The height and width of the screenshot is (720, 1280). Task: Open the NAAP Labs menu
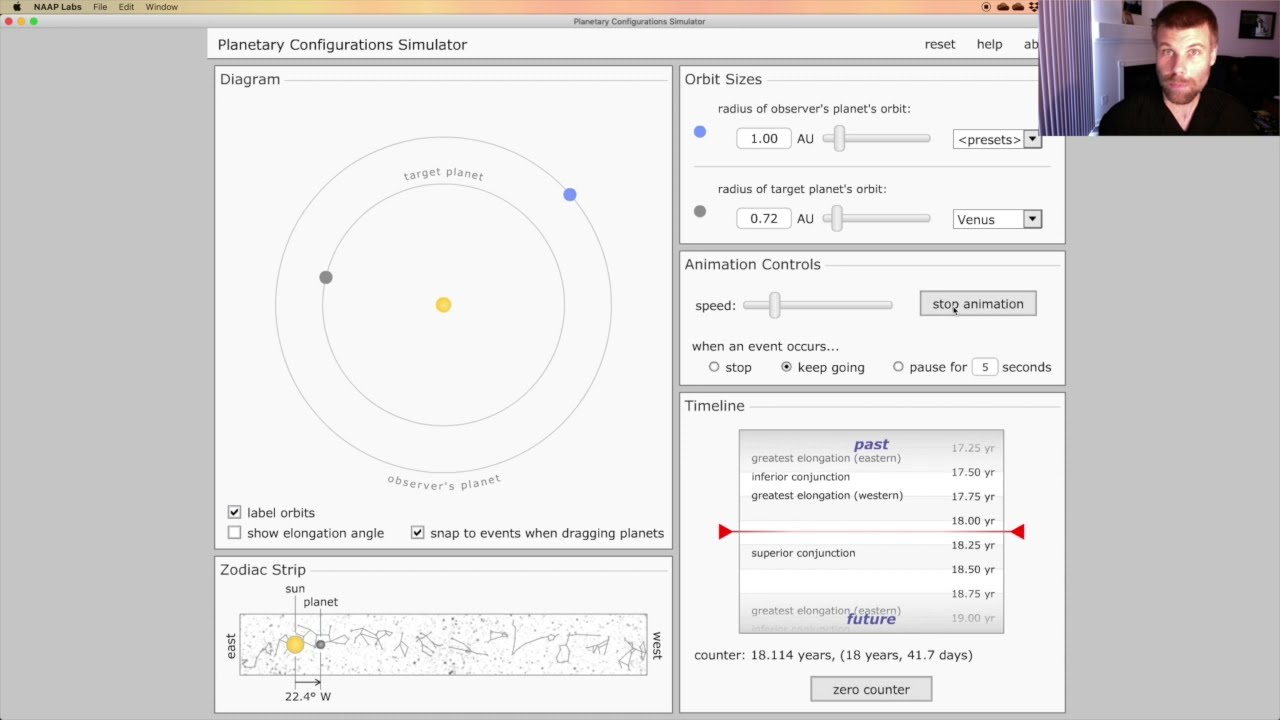58,7
